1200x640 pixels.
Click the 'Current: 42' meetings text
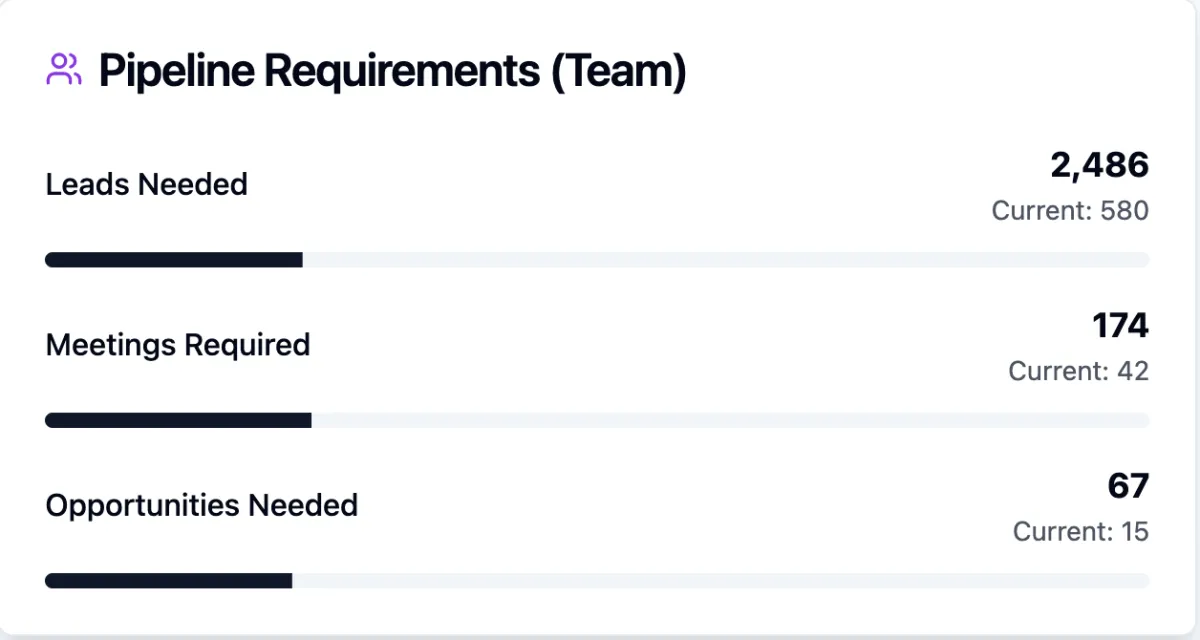[x=1078, y=371]
